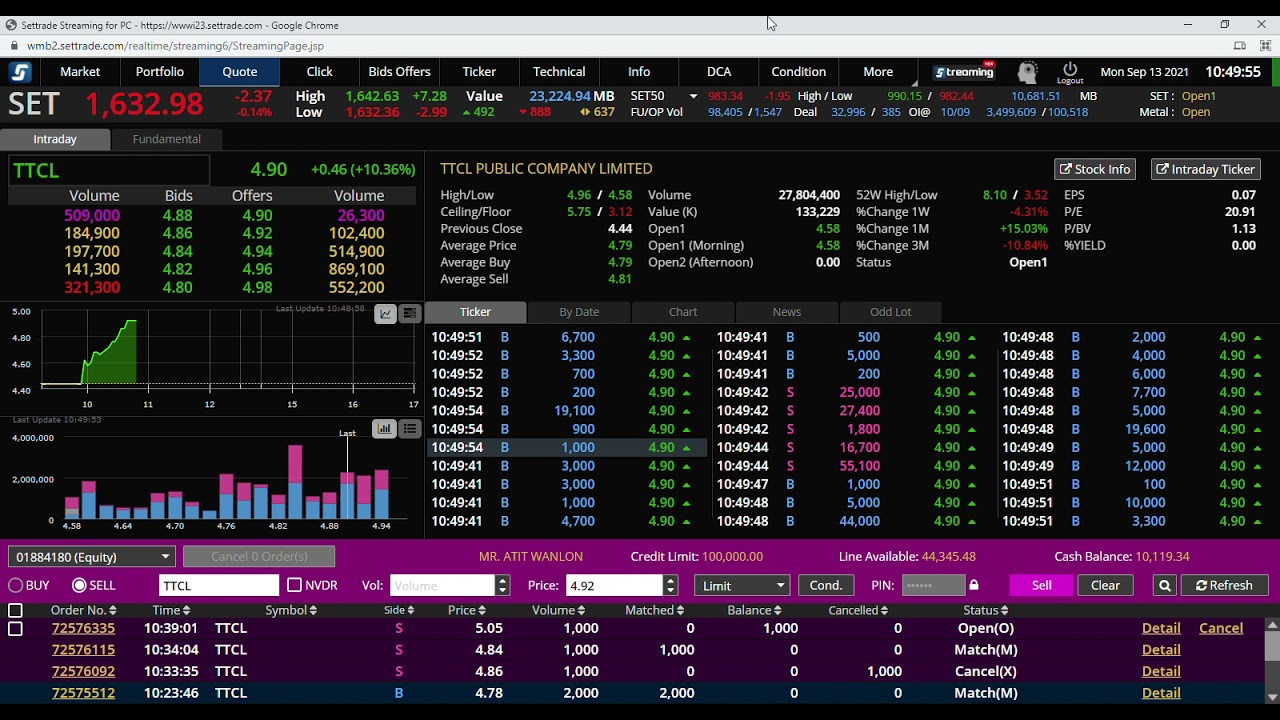Screen dimensions: 1280x720
Task: Select the BUY radio button
Action: point(16,586)
